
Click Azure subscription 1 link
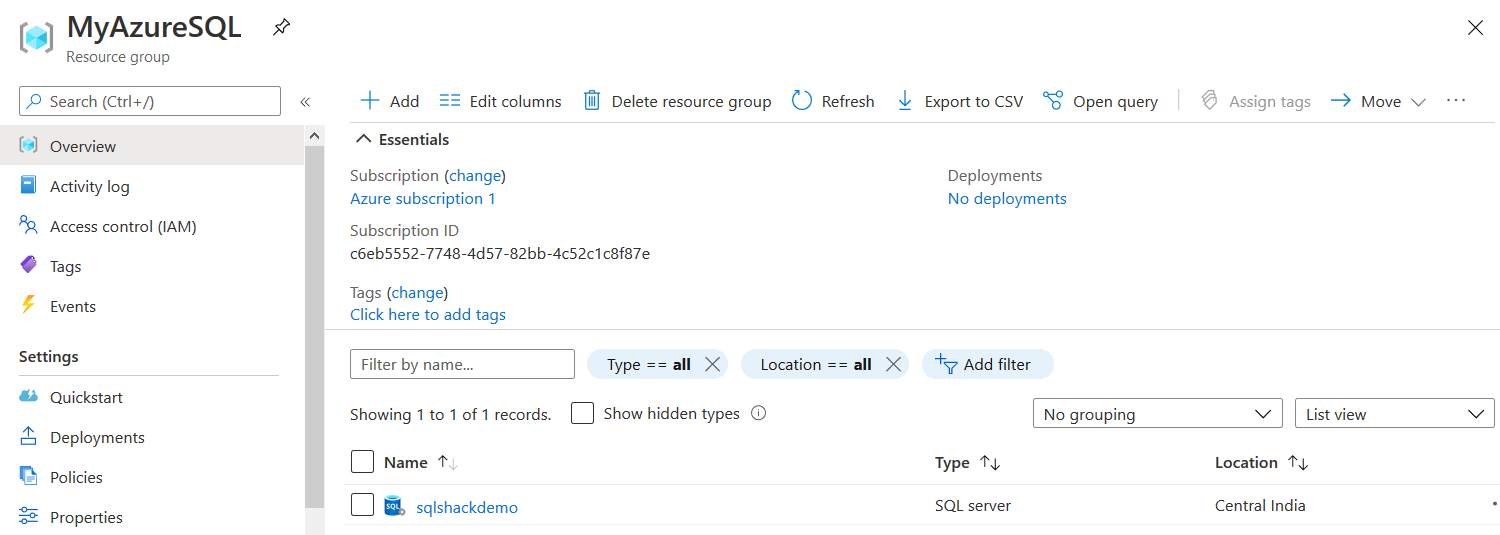[x=422, y=198]
